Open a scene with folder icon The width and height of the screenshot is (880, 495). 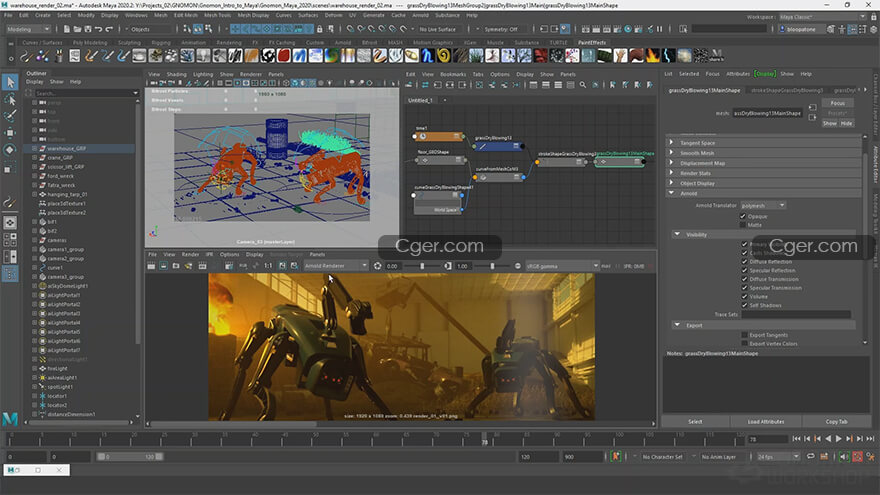(x=77, y=29)
